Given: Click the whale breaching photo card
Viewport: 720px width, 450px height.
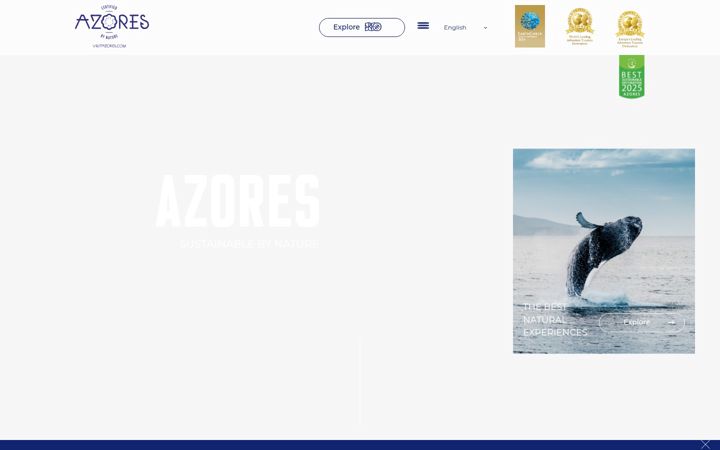Looking at the screenshot, I should click(x=603, y=251).
